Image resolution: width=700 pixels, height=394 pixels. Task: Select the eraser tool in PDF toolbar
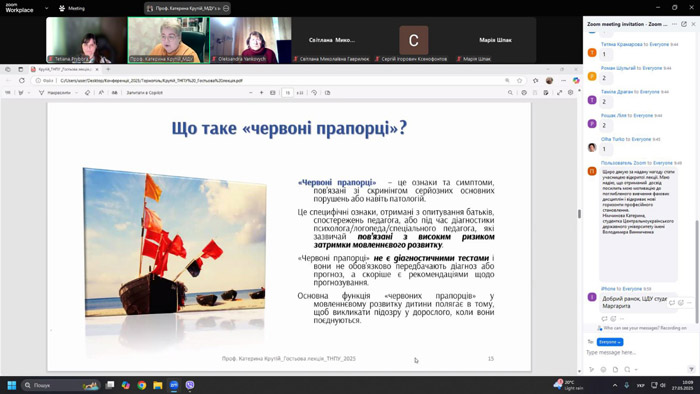(87, 93)
